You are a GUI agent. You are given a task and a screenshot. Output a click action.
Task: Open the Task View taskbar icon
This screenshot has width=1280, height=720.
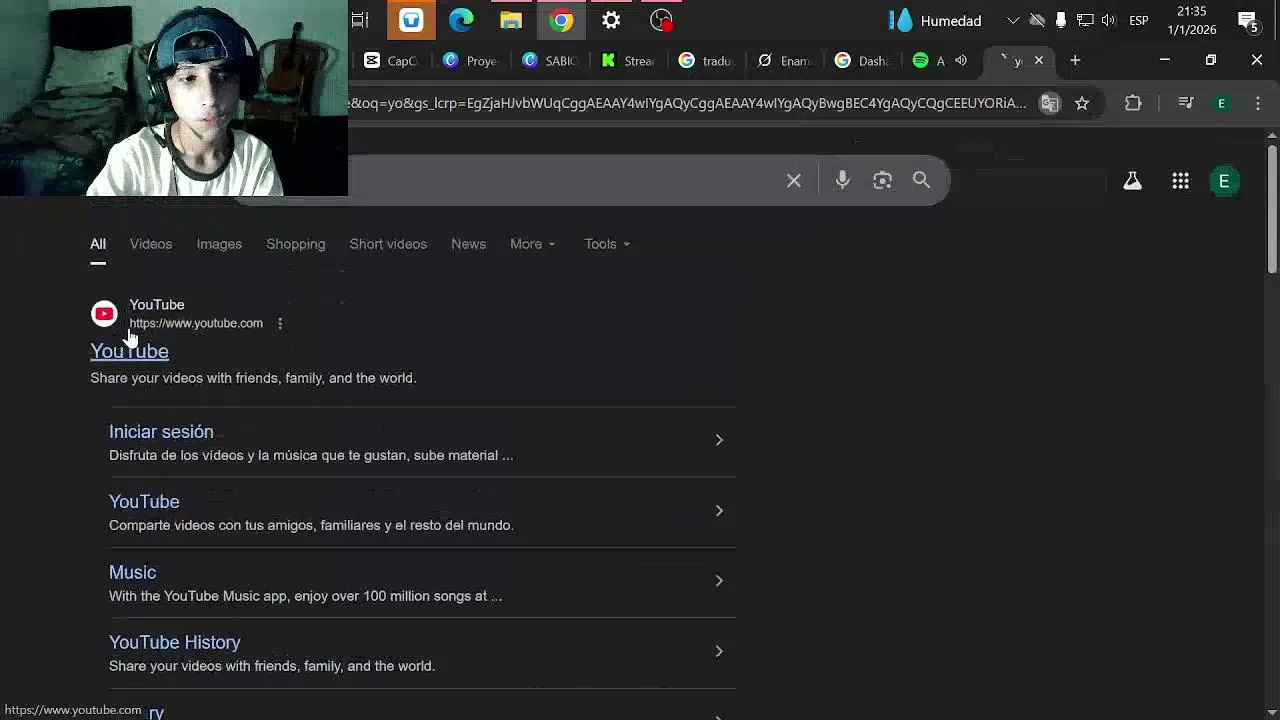pos(360,20)
